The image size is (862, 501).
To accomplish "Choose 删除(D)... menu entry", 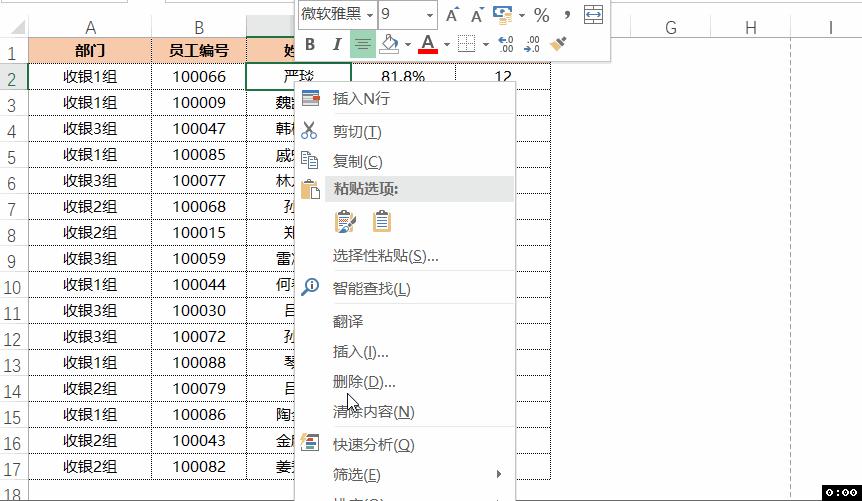I will 405,381.
